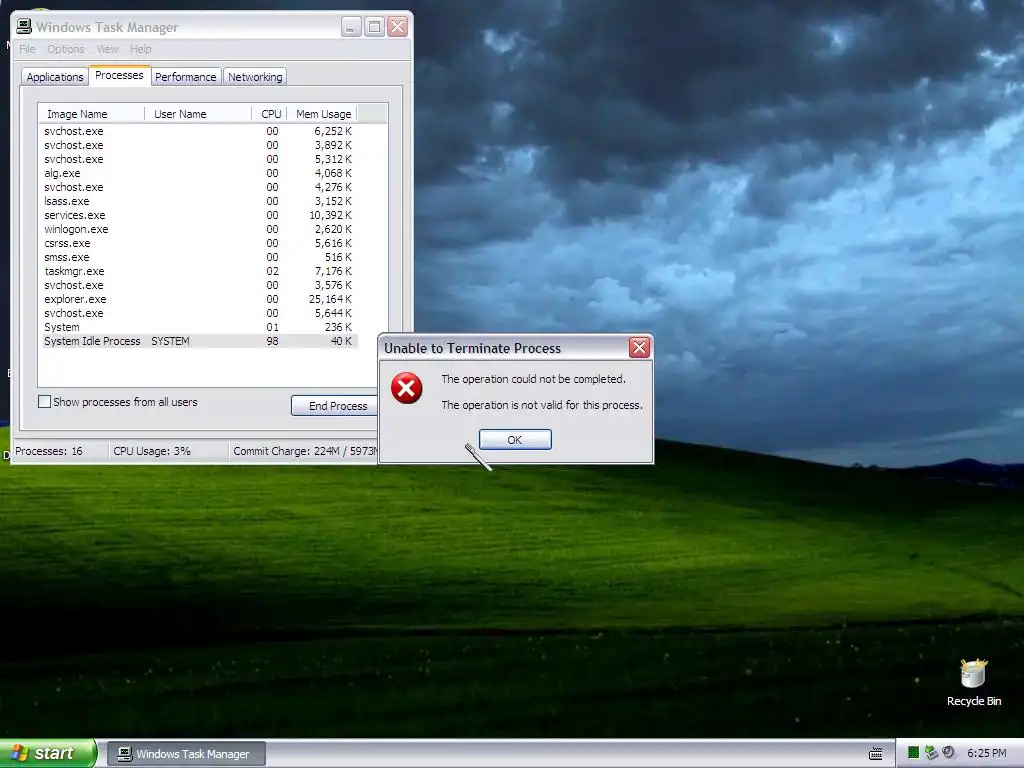This screenshot has height=768, width=1024.
Task: Select svchost.exe using 5,644 K memory
Action: tap(199, 313)
